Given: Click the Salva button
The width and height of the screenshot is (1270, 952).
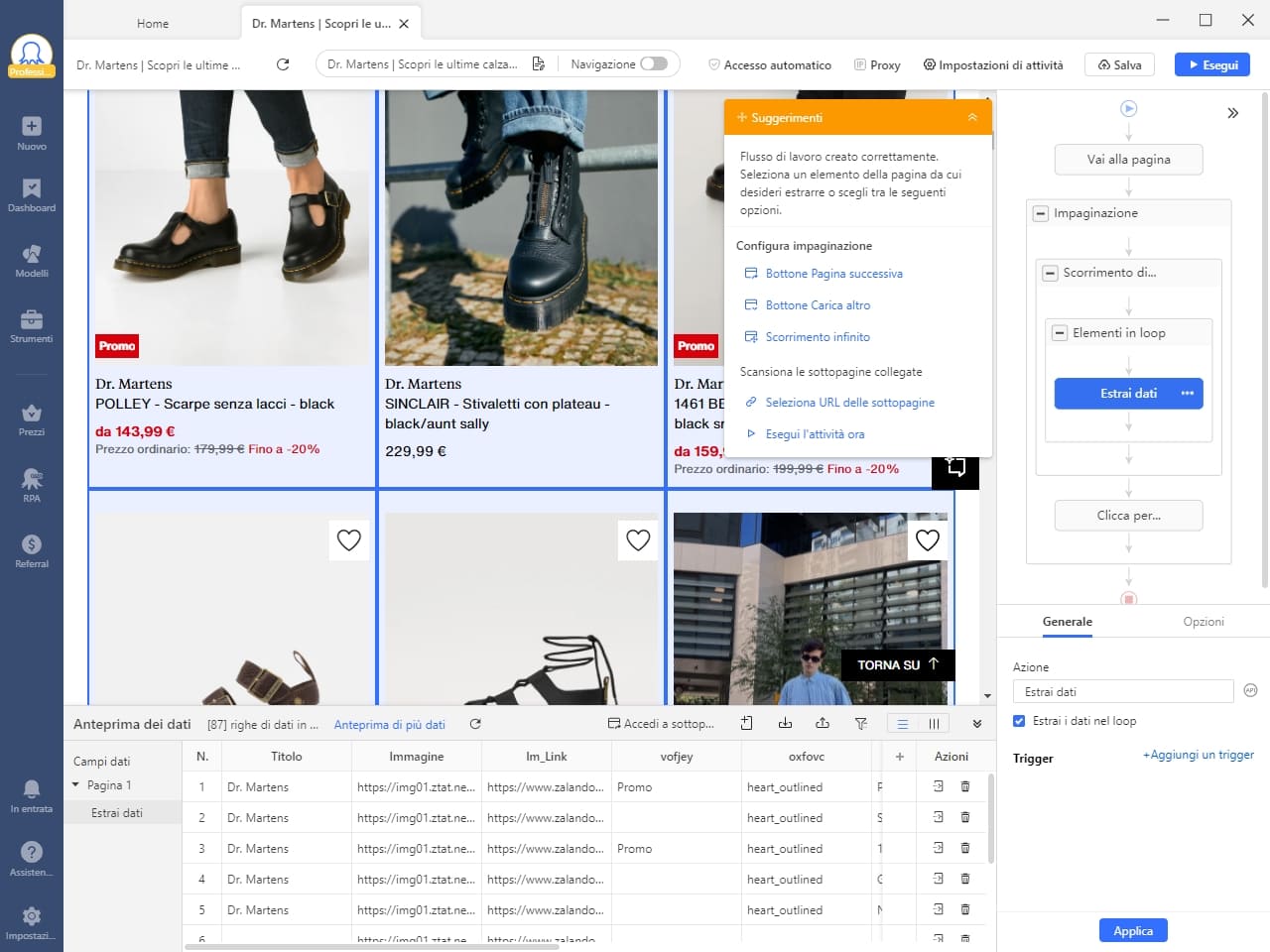Looking at the screenshot, I should tap(1119, 64).
